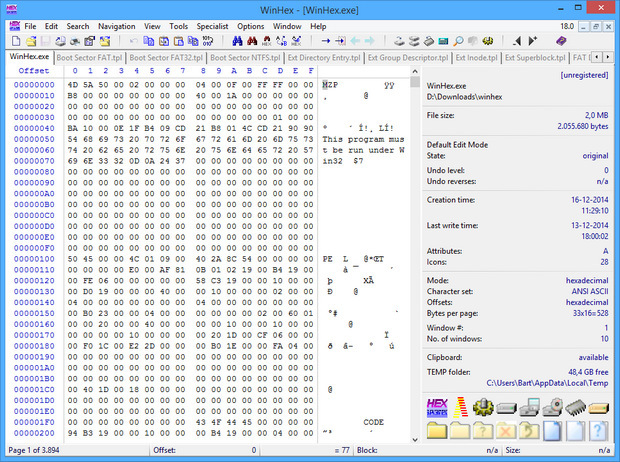Click the small binoculars HEX search icon
This screenshot has width=620, height=462.
(267, 41)
